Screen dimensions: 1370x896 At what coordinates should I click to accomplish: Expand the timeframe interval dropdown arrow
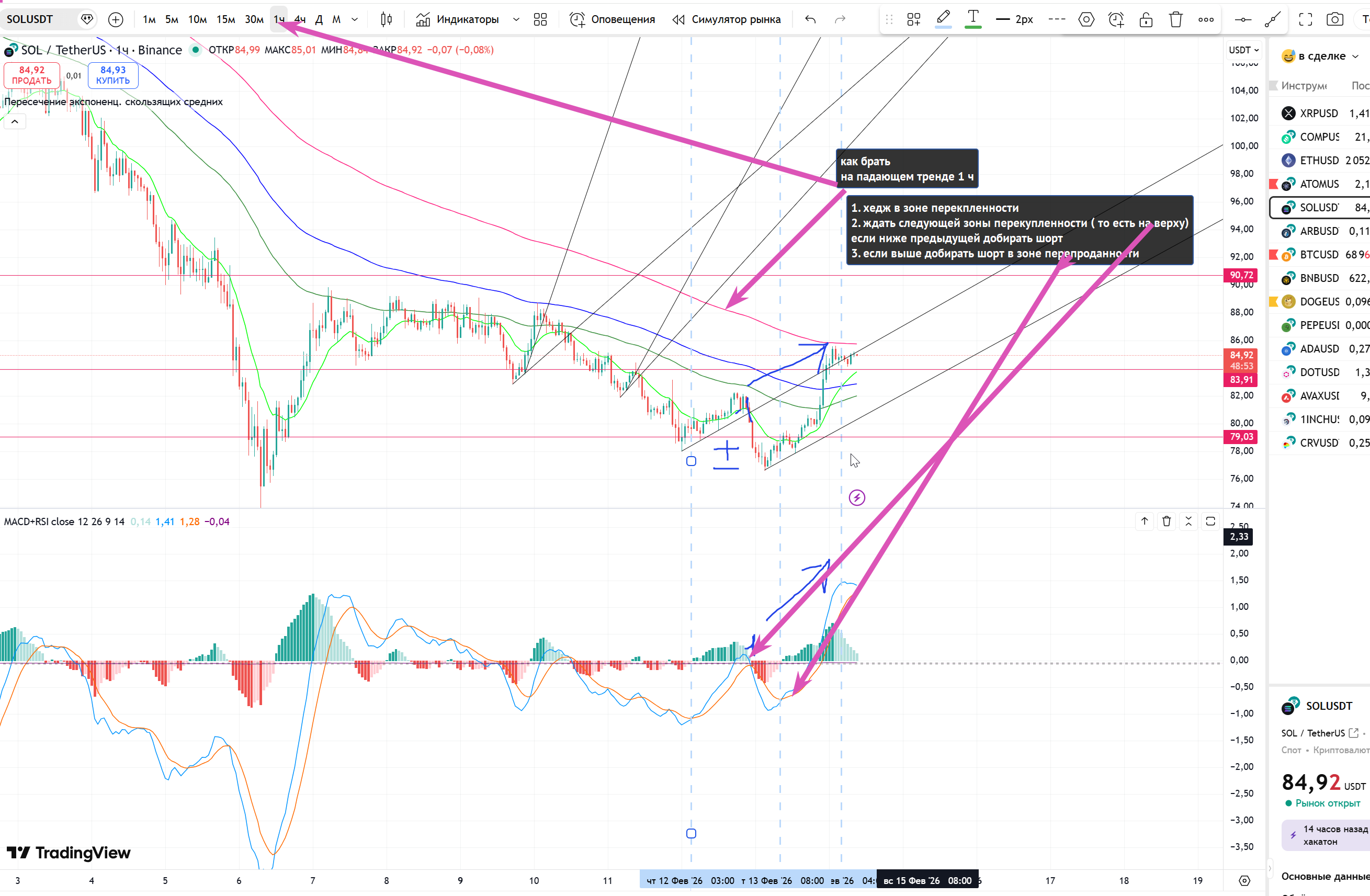[x=355, y=19]
